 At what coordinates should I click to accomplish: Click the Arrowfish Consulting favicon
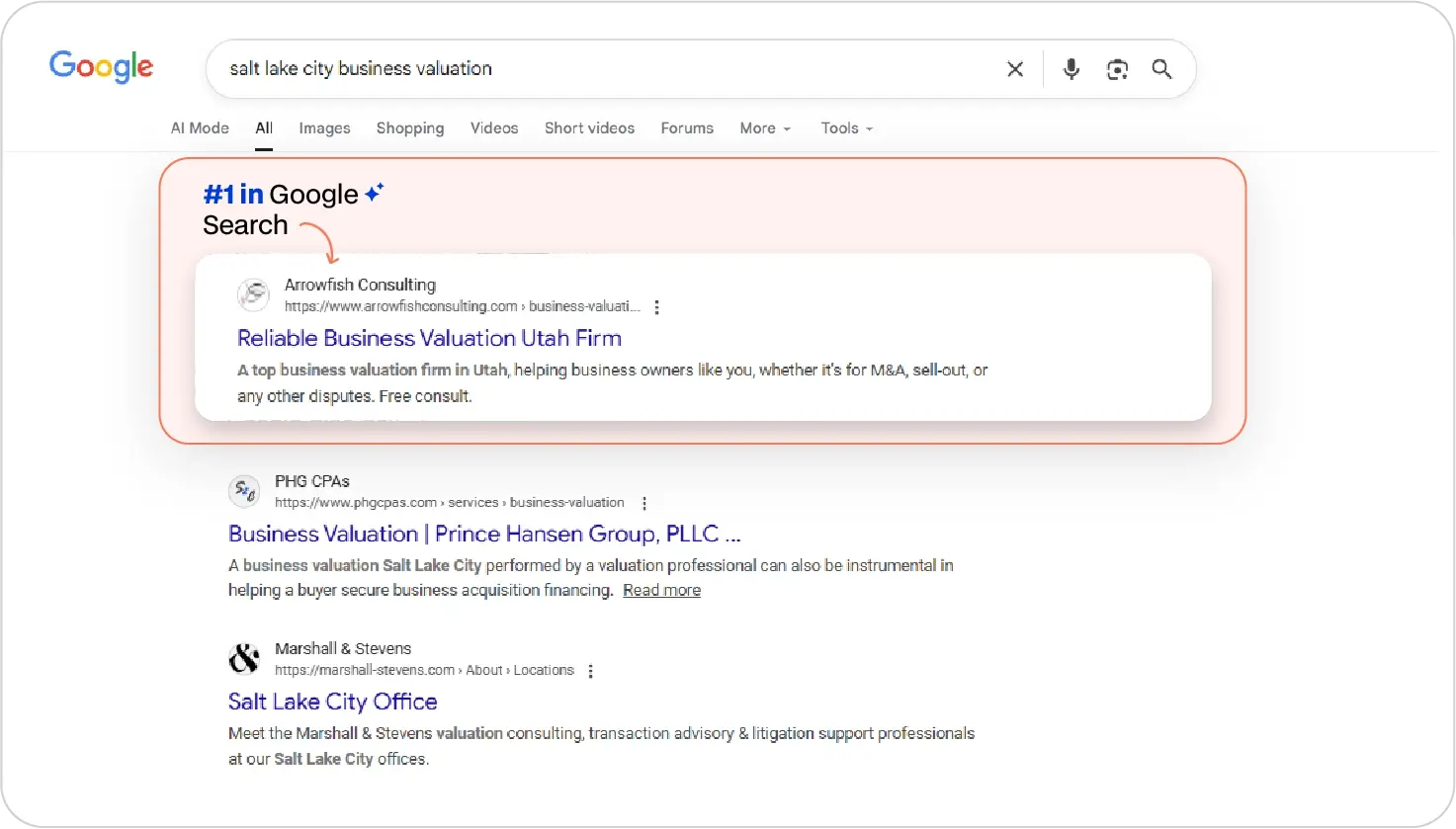tap(254, 294)
